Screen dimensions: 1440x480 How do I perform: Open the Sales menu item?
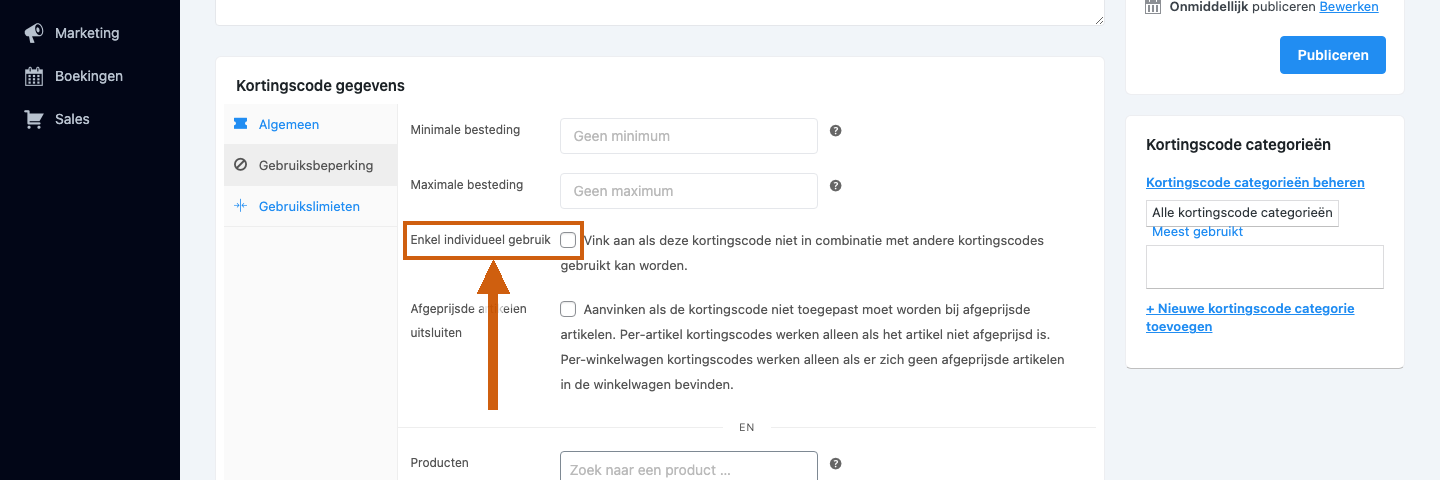[x=72, y=119]
